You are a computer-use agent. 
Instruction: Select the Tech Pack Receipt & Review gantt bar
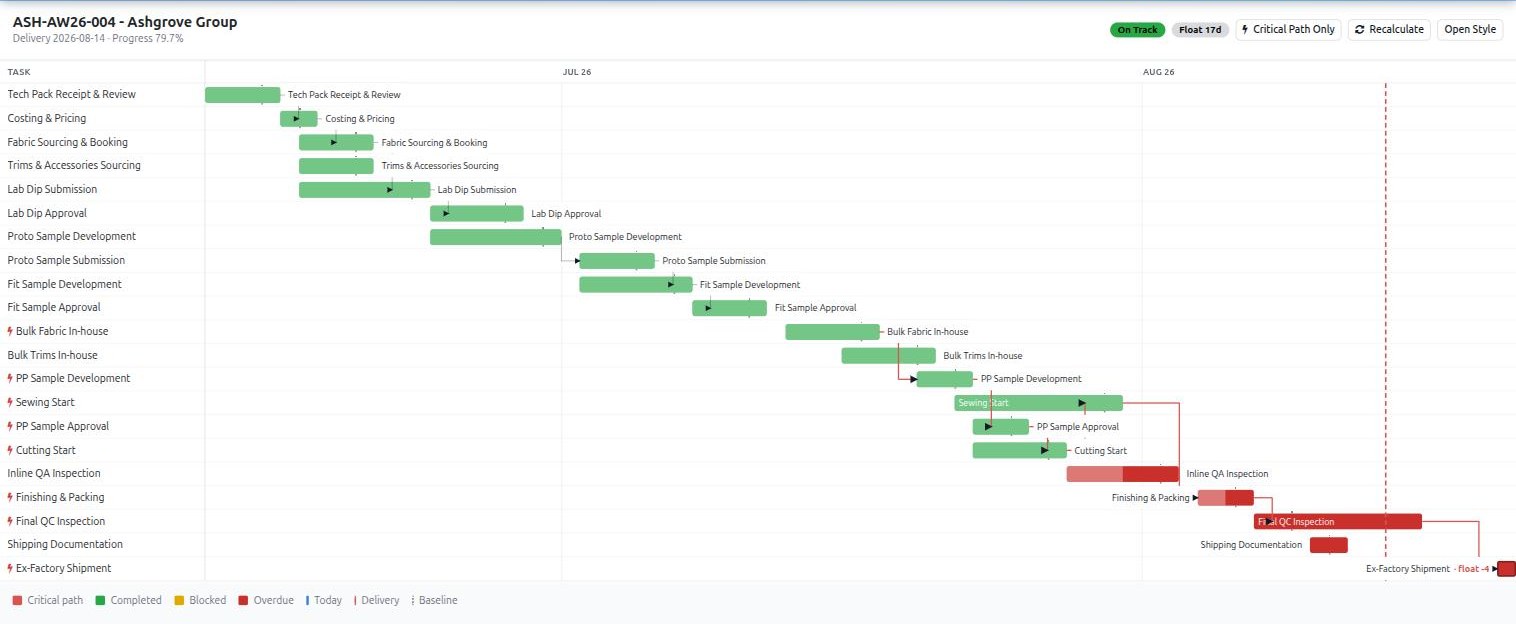(x=243, y=95)
